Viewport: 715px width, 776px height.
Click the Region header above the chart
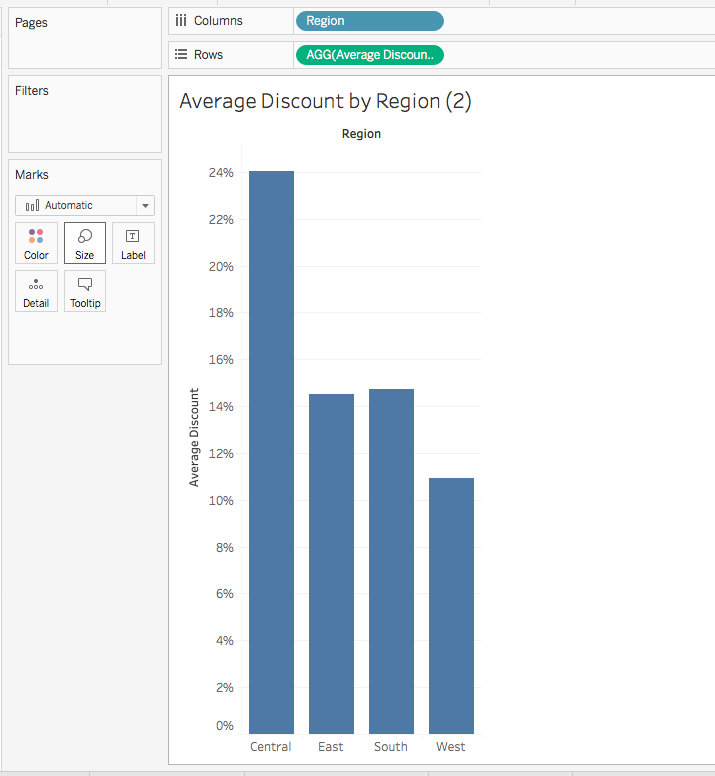pos(361,134)
